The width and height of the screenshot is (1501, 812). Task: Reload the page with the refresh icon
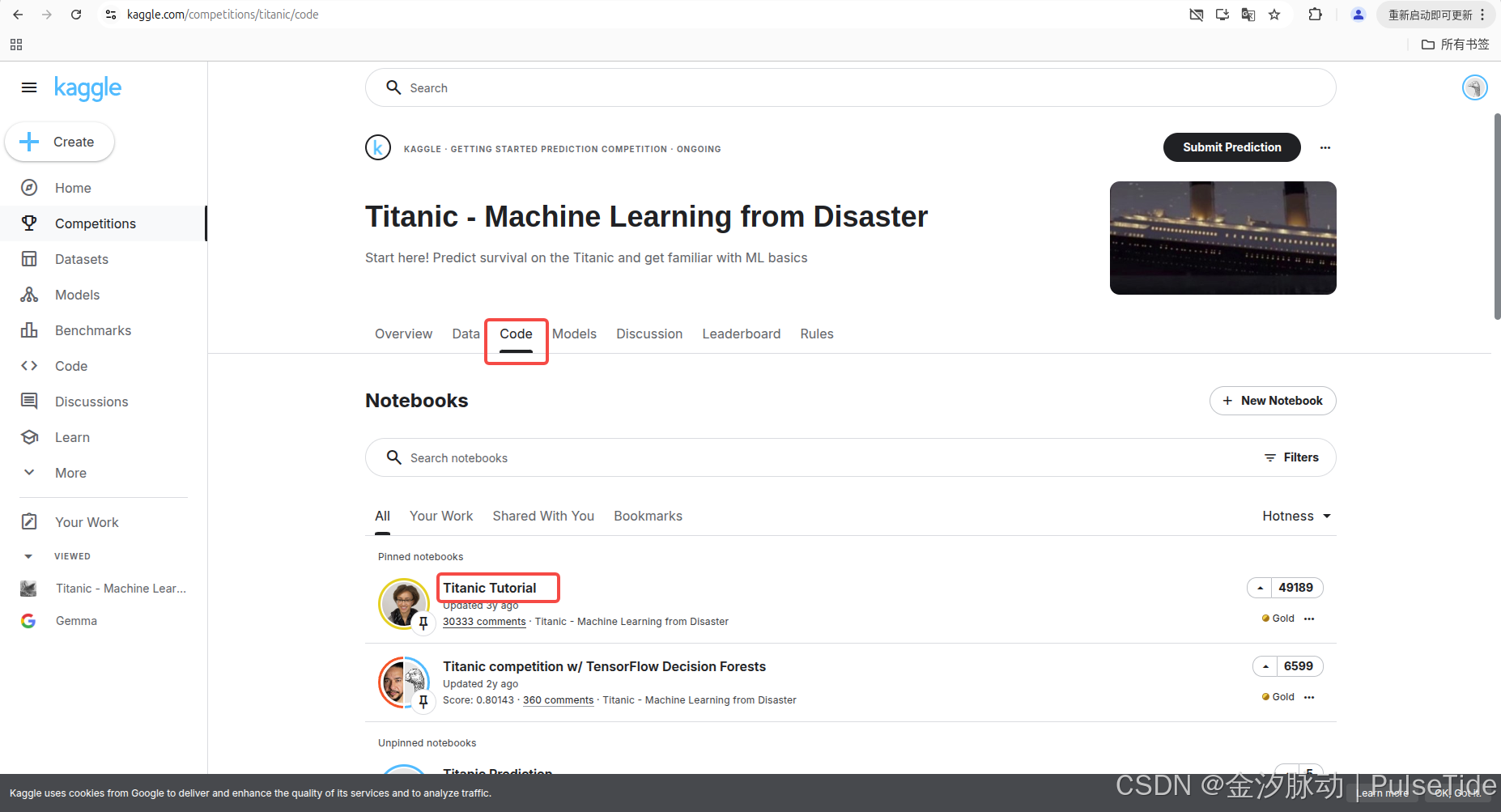coord(76,15)
